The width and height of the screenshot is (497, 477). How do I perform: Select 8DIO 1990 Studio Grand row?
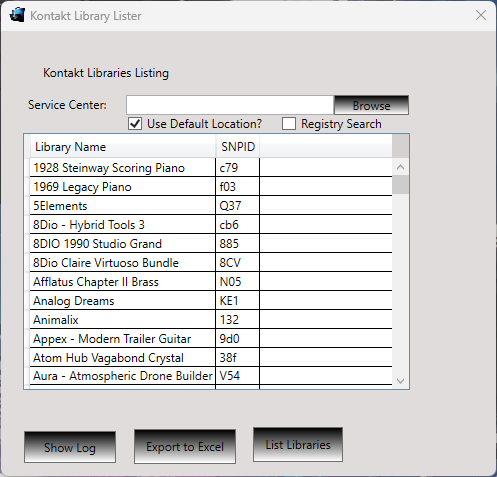coord(211,243)
